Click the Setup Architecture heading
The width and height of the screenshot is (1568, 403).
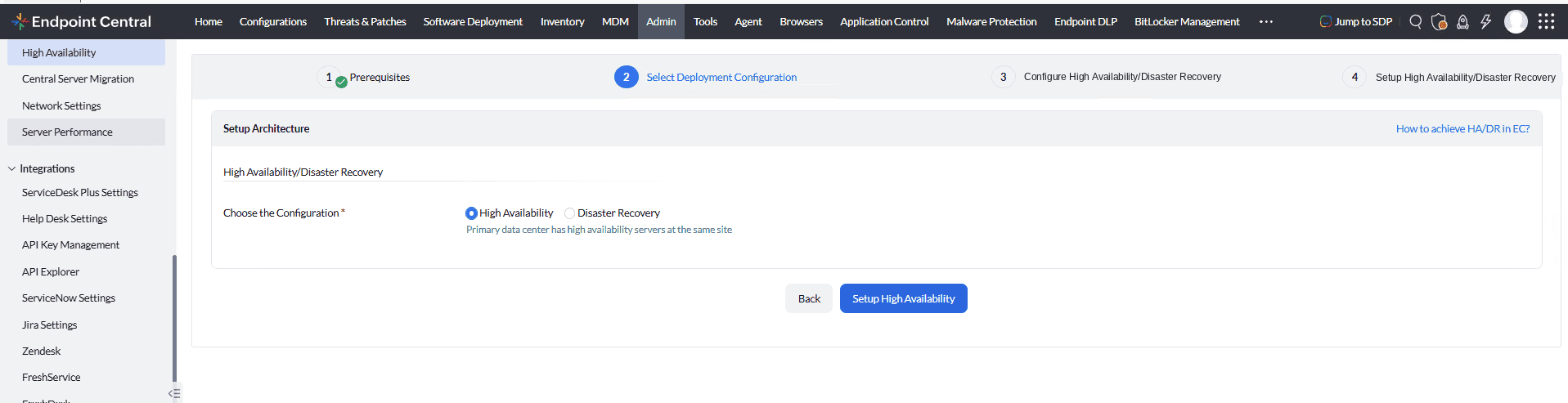(266, 128)
